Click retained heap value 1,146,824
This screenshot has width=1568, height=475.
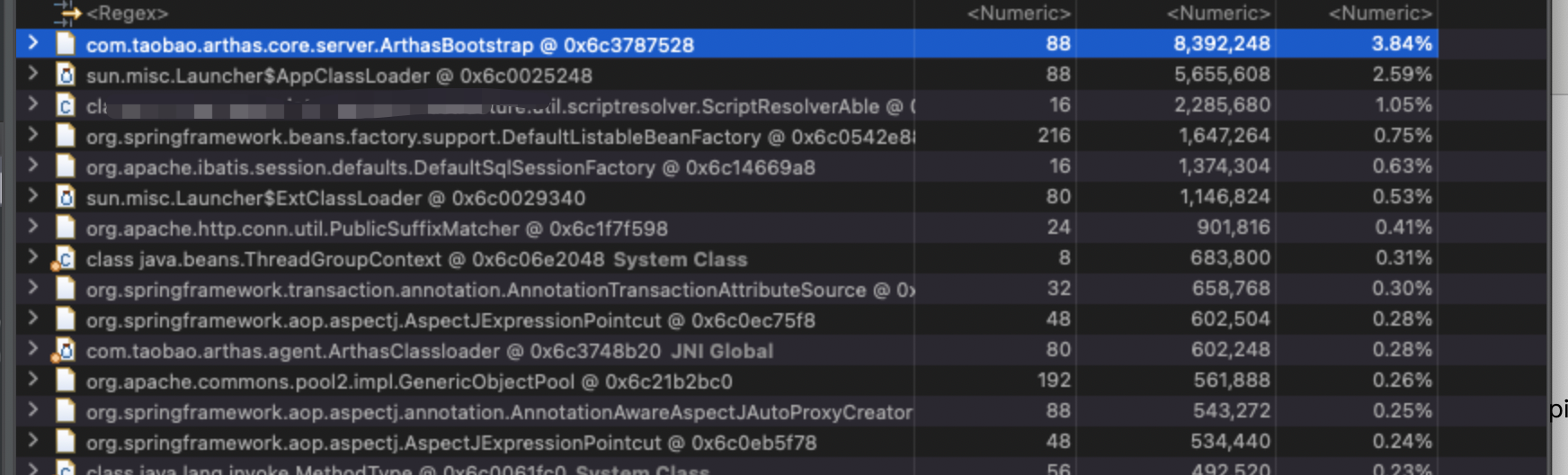tap(1225, 196)
